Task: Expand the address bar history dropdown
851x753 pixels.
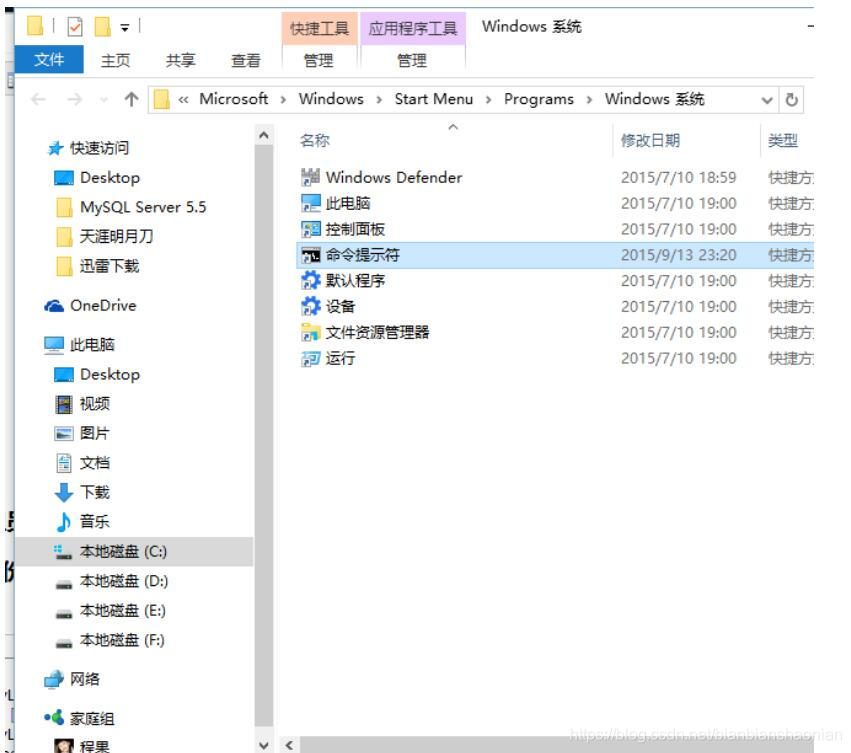Action: click(x=766, y=100)
